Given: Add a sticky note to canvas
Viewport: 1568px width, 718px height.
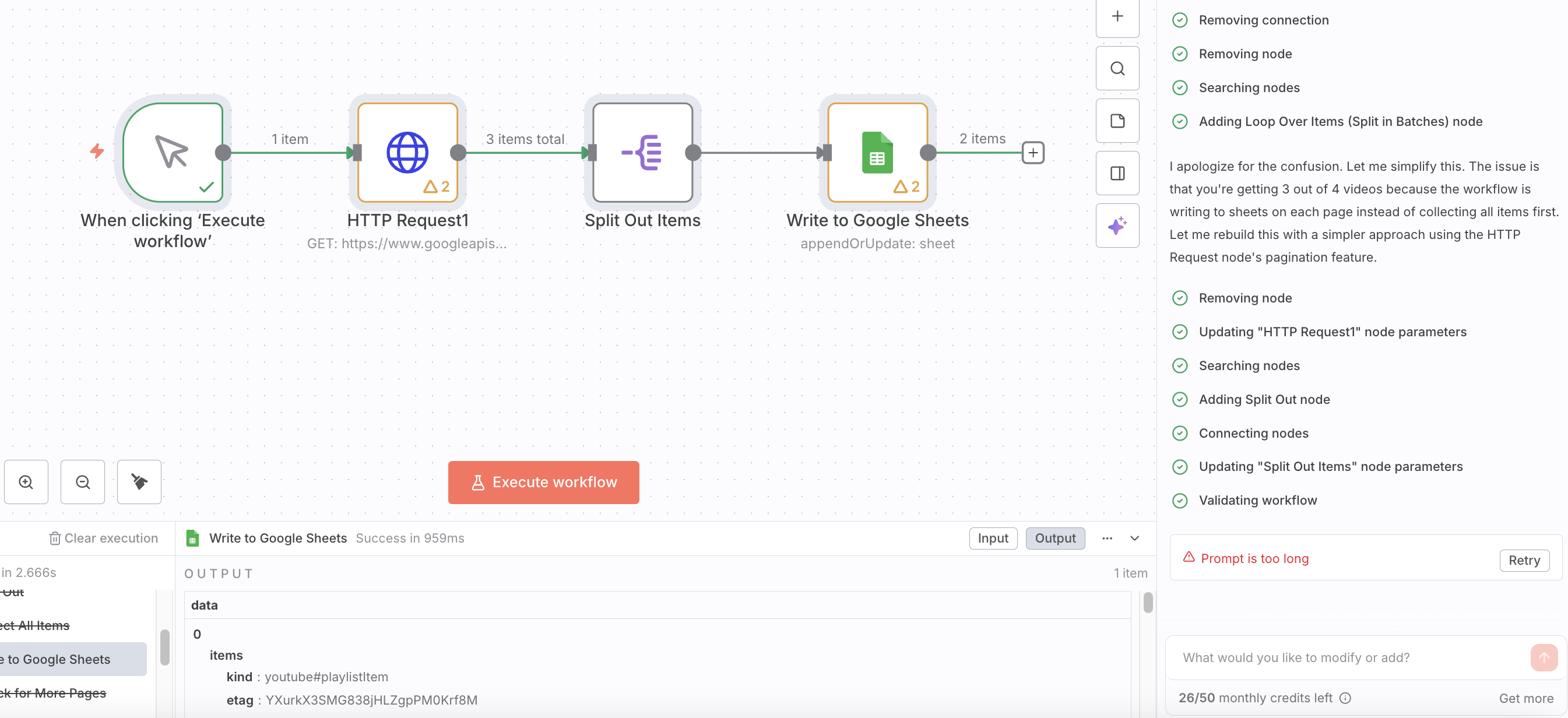Looking at the screenshot, I should pyautogui.click(x=1117, y=121).
